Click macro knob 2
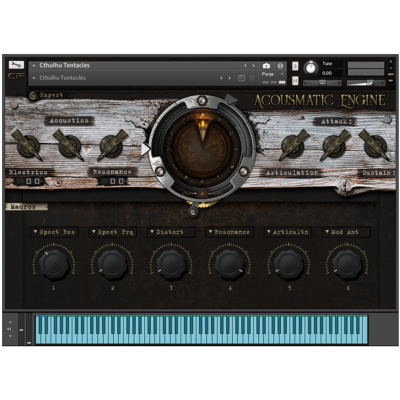This screenshot has height=400, width=400. 113,264
